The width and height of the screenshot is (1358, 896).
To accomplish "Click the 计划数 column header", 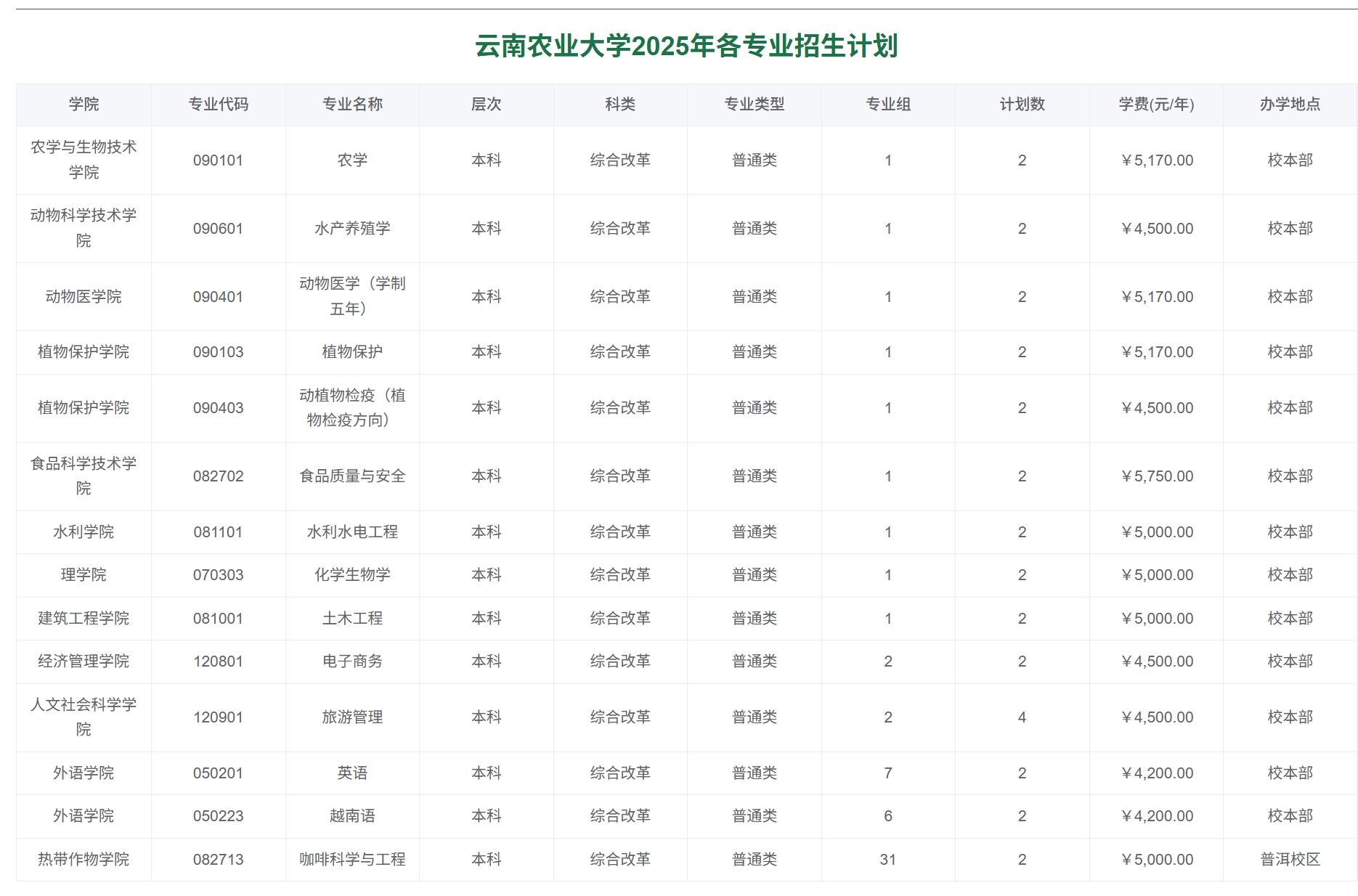I will [1021, 104].
